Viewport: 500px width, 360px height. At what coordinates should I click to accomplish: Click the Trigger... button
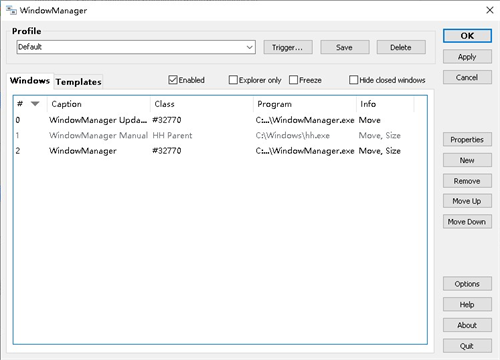(288, 47)
